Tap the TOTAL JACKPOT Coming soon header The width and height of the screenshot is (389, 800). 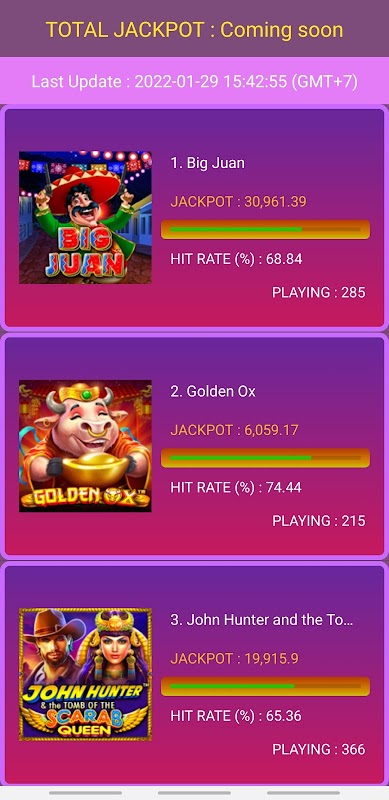pos(194,30)
